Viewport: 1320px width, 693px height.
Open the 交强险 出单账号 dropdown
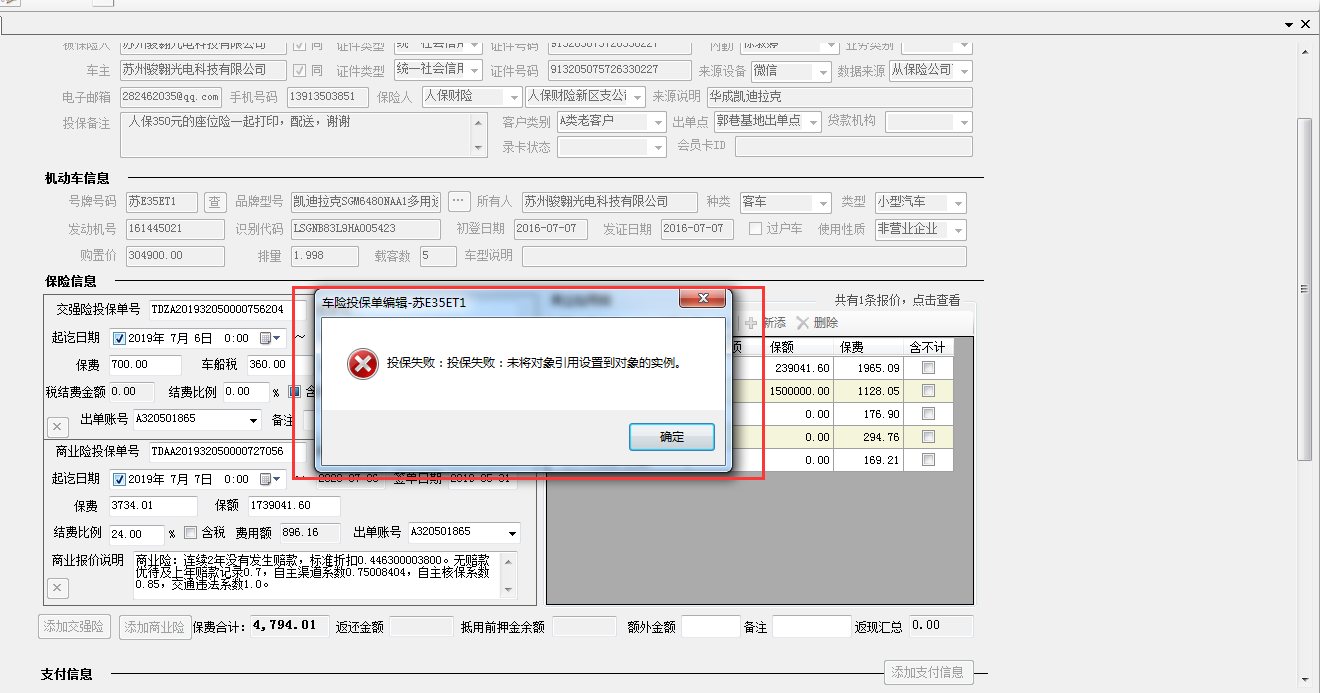(252, 420)
